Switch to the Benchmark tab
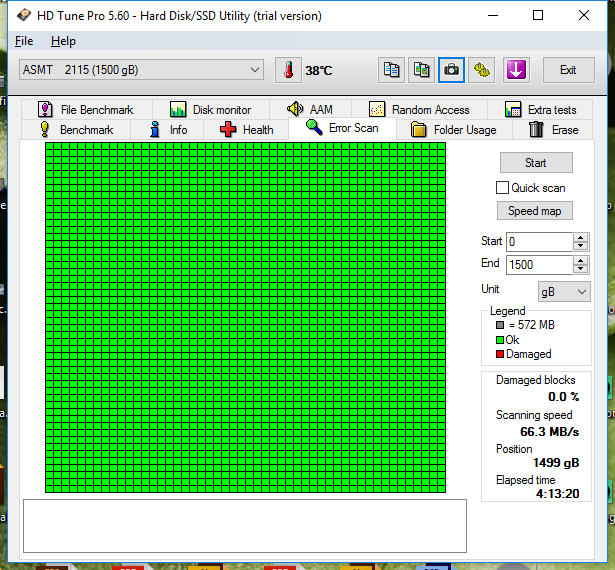This screenshot has height=570, width=615. (x=76, y=130)
